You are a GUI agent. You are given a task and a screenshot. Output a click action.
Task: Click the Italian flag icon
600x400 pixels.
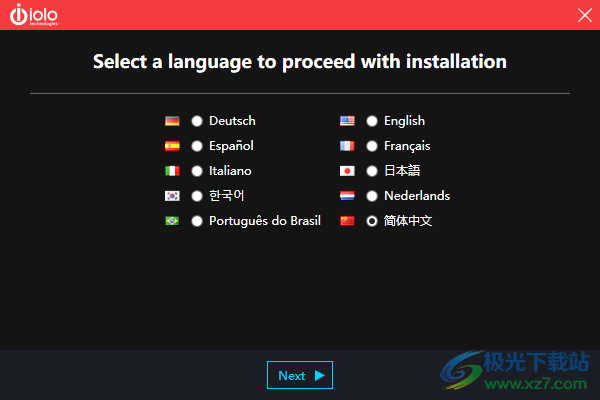pos(172,171)
